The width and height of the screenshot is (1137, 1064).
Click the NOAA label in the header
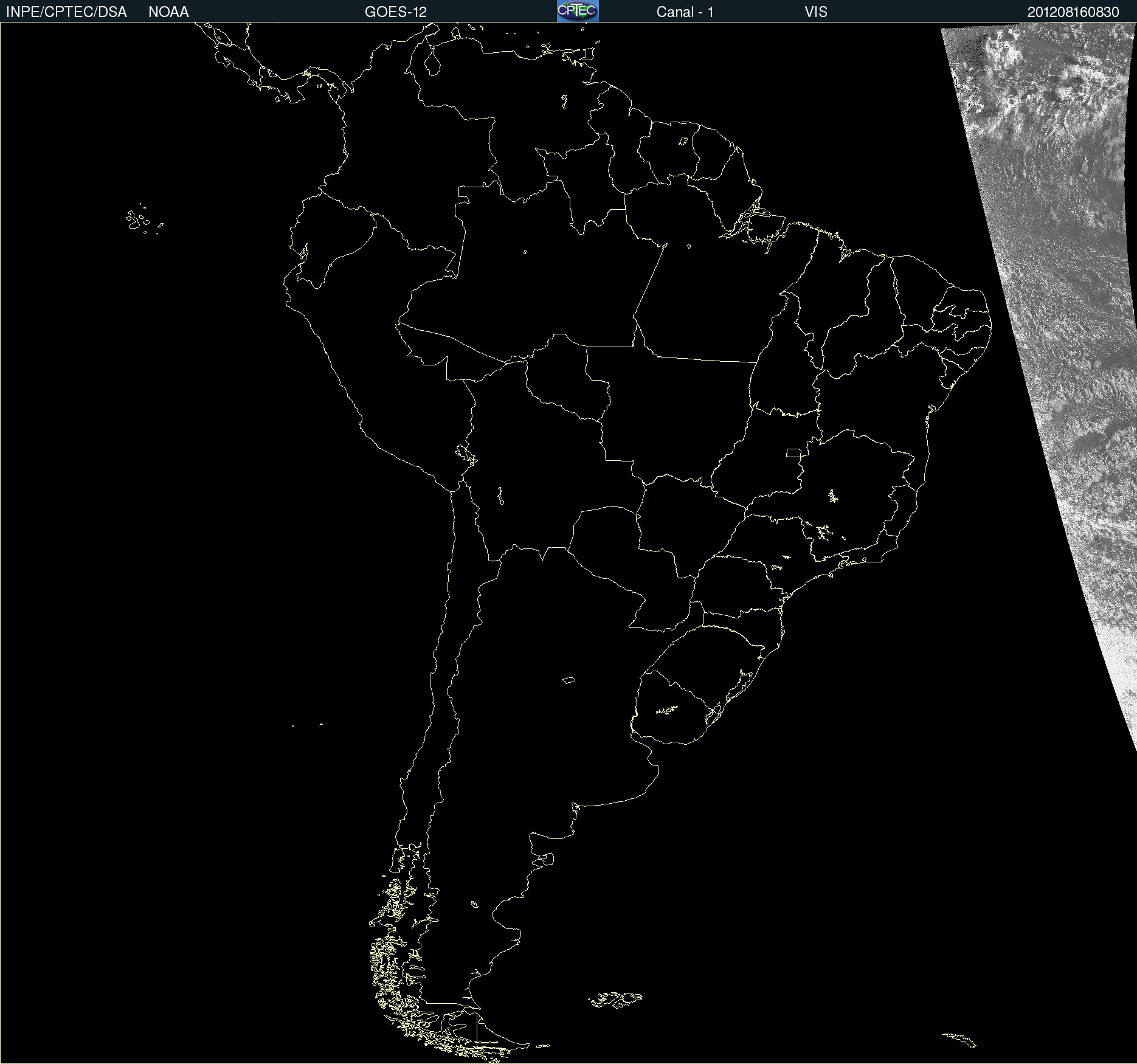pos(168,12)
